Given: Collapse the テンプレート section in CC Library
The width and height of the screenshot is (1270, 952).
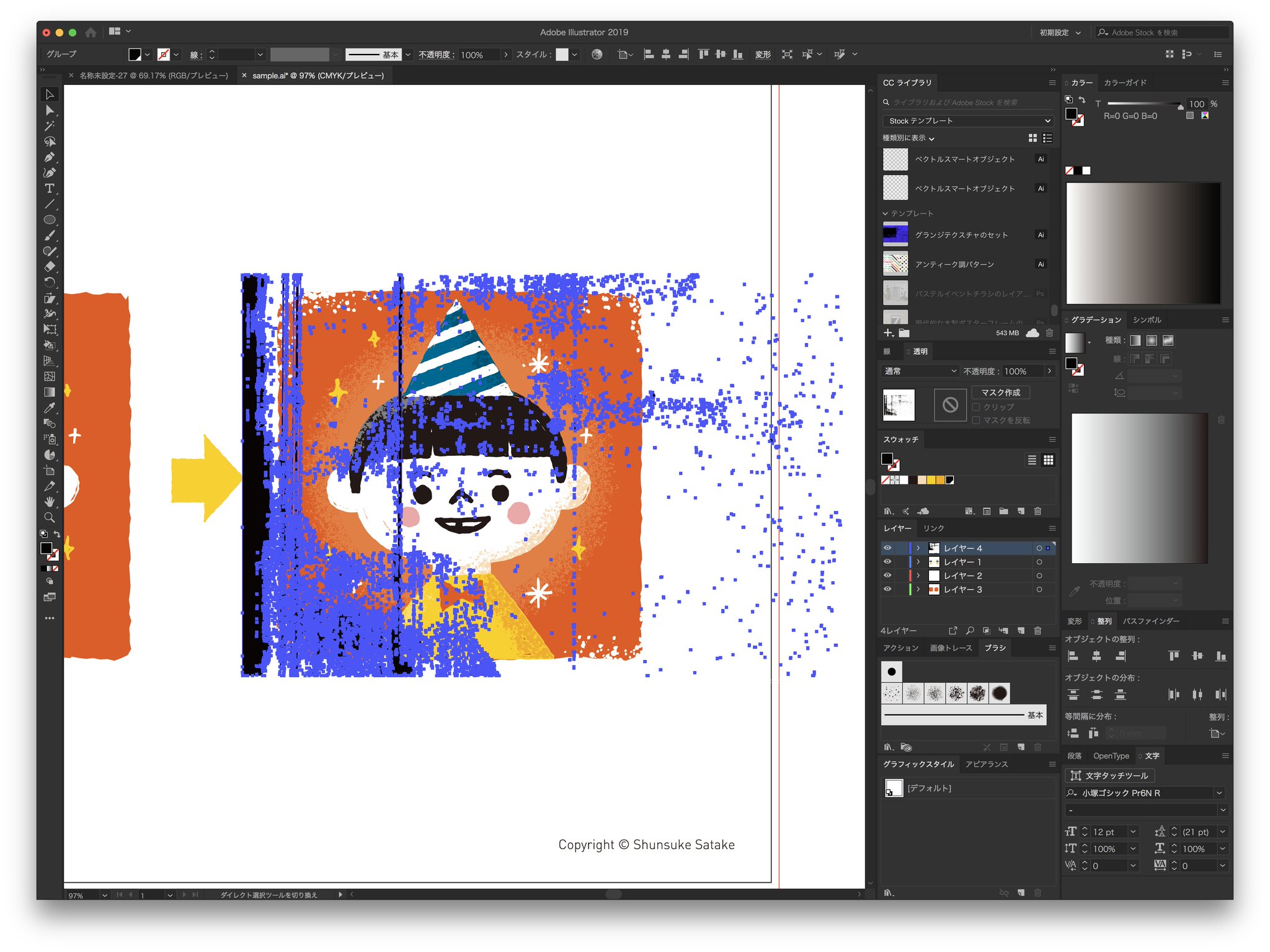Looking at the screenshot, I should 886,213.
